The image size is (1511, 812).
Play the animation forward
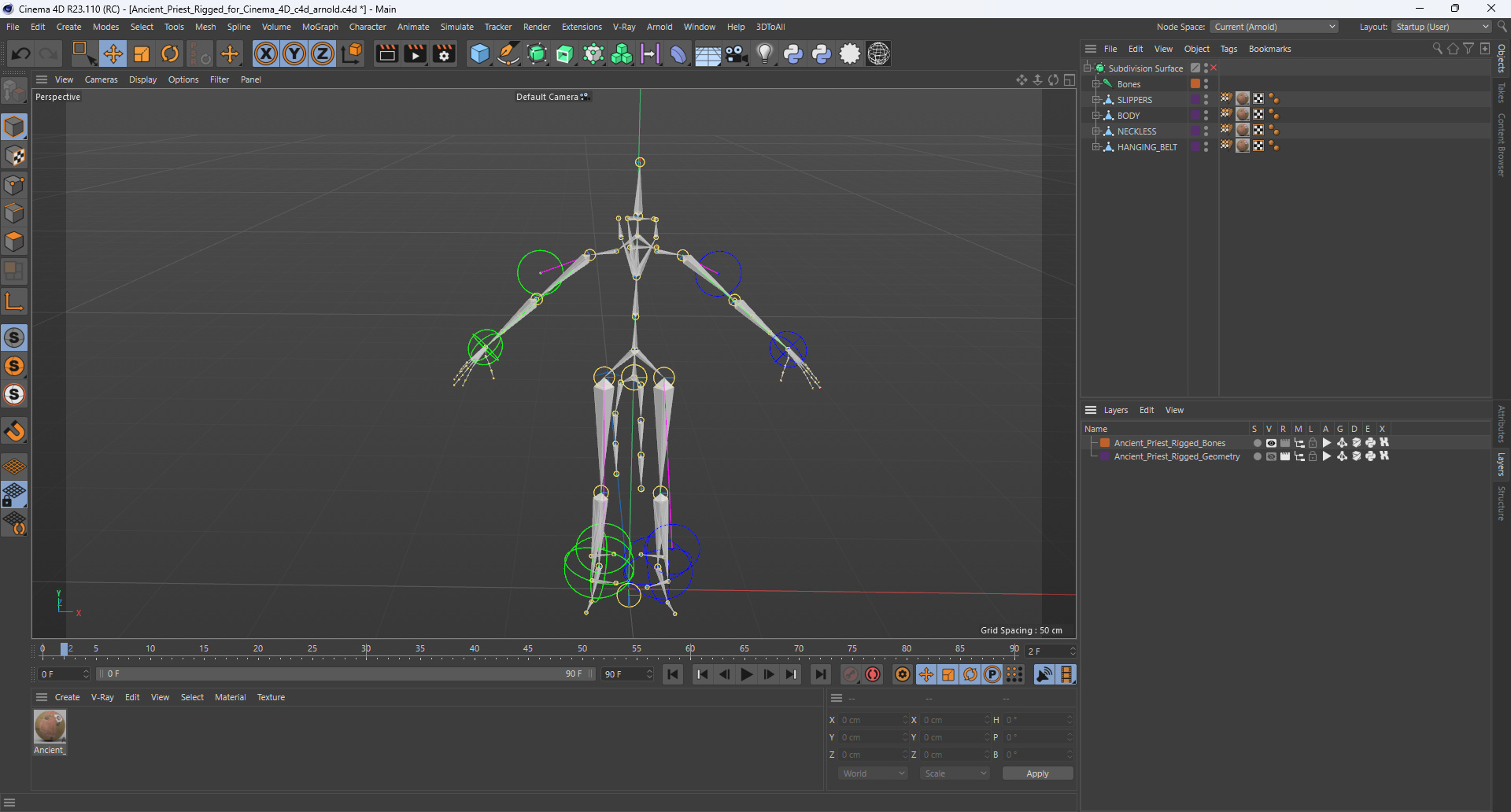click(x=746, y=674)
